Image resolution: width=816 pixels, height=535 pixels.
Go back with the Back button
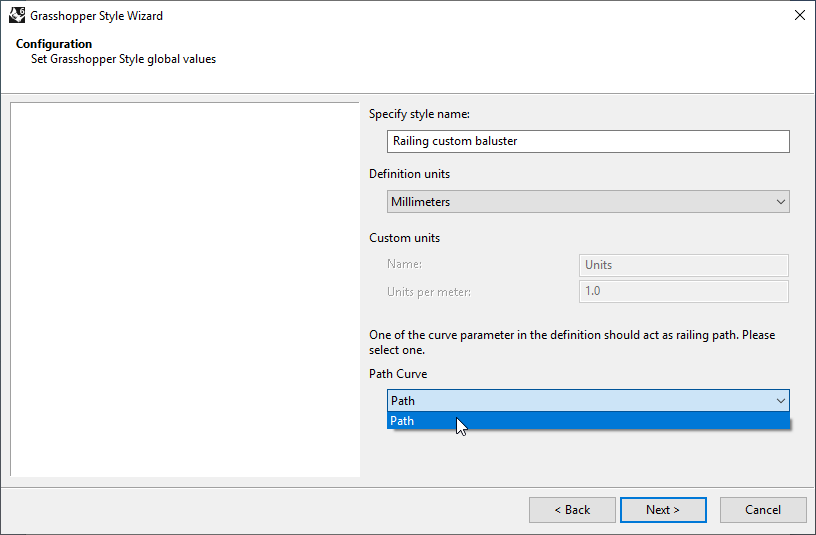[572, 510]
